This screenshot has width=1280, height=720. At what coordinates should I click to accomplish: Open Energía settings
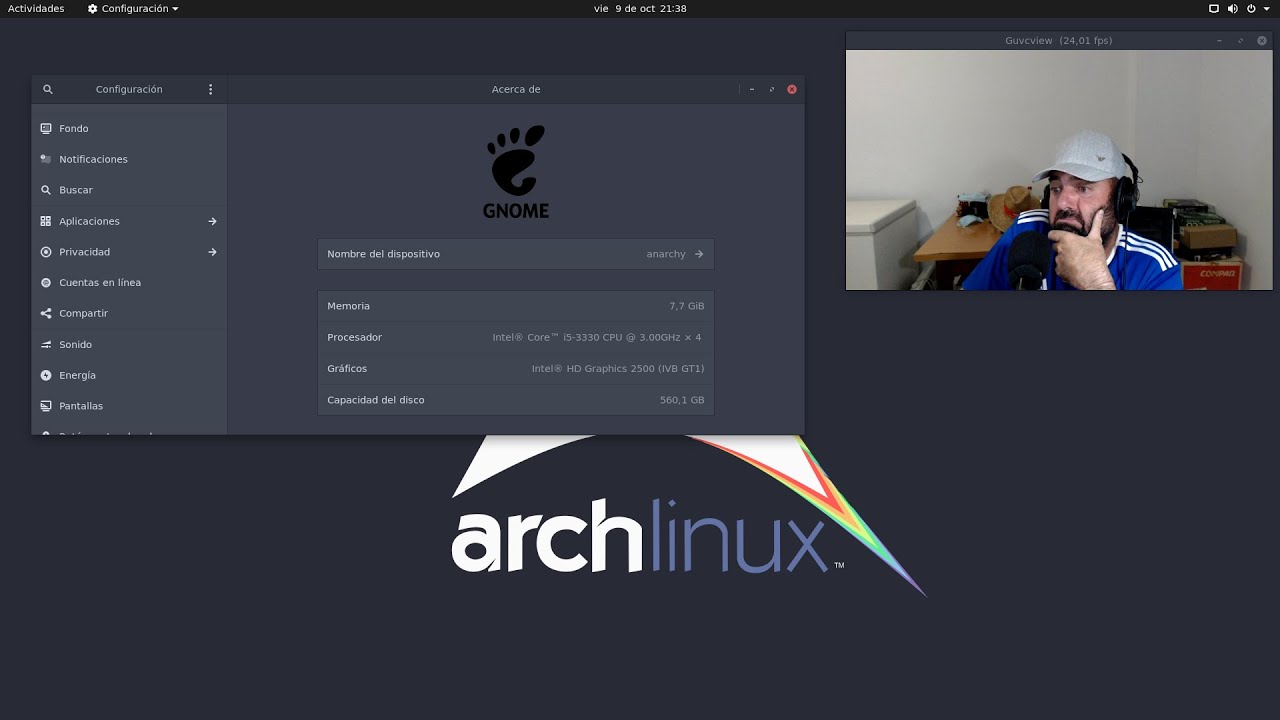129,375
